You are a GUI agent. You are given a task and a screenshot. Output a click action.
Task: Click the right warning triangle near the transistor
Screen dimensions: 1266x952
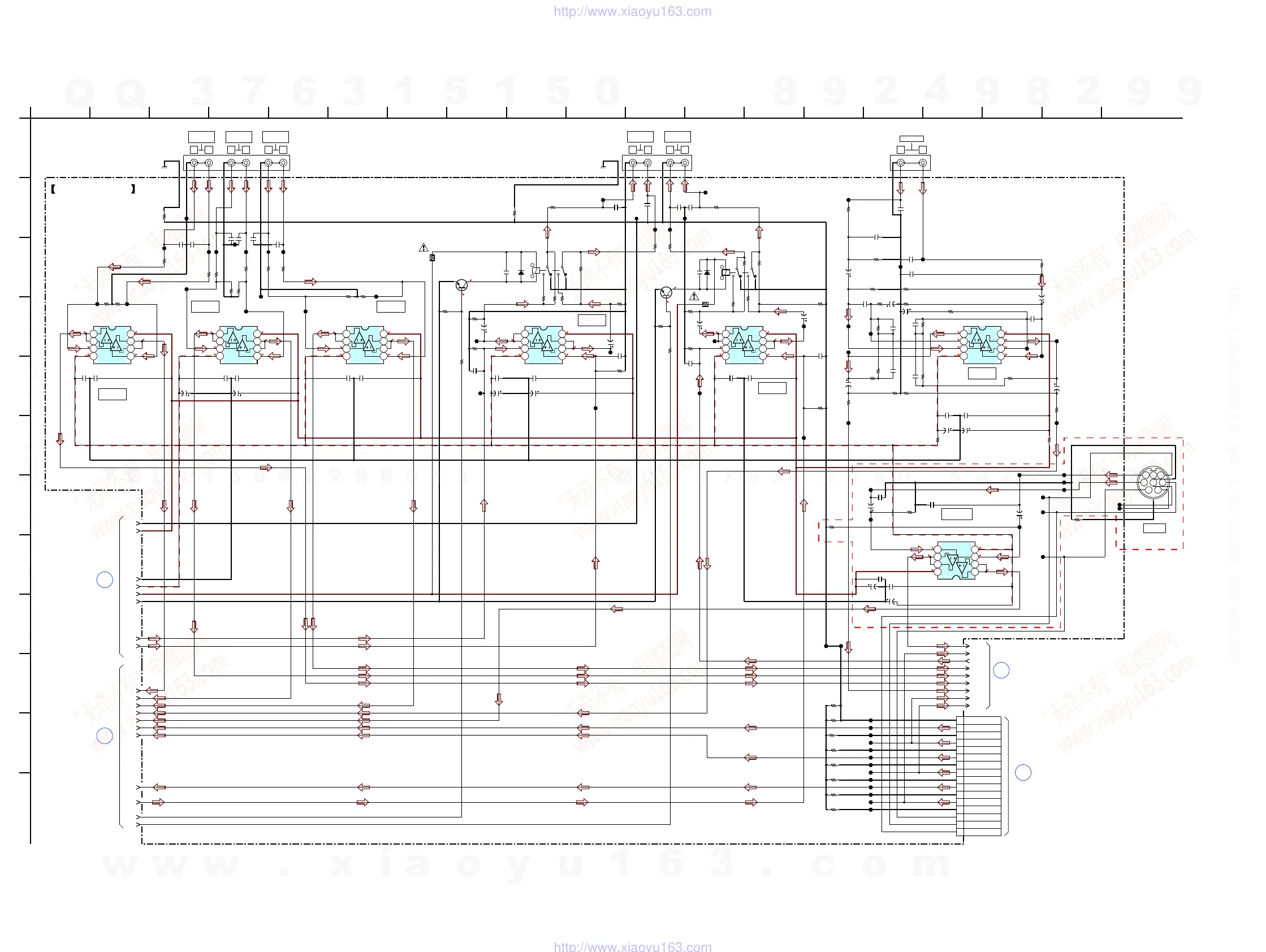pyautogui.click(x=694, y=296)
